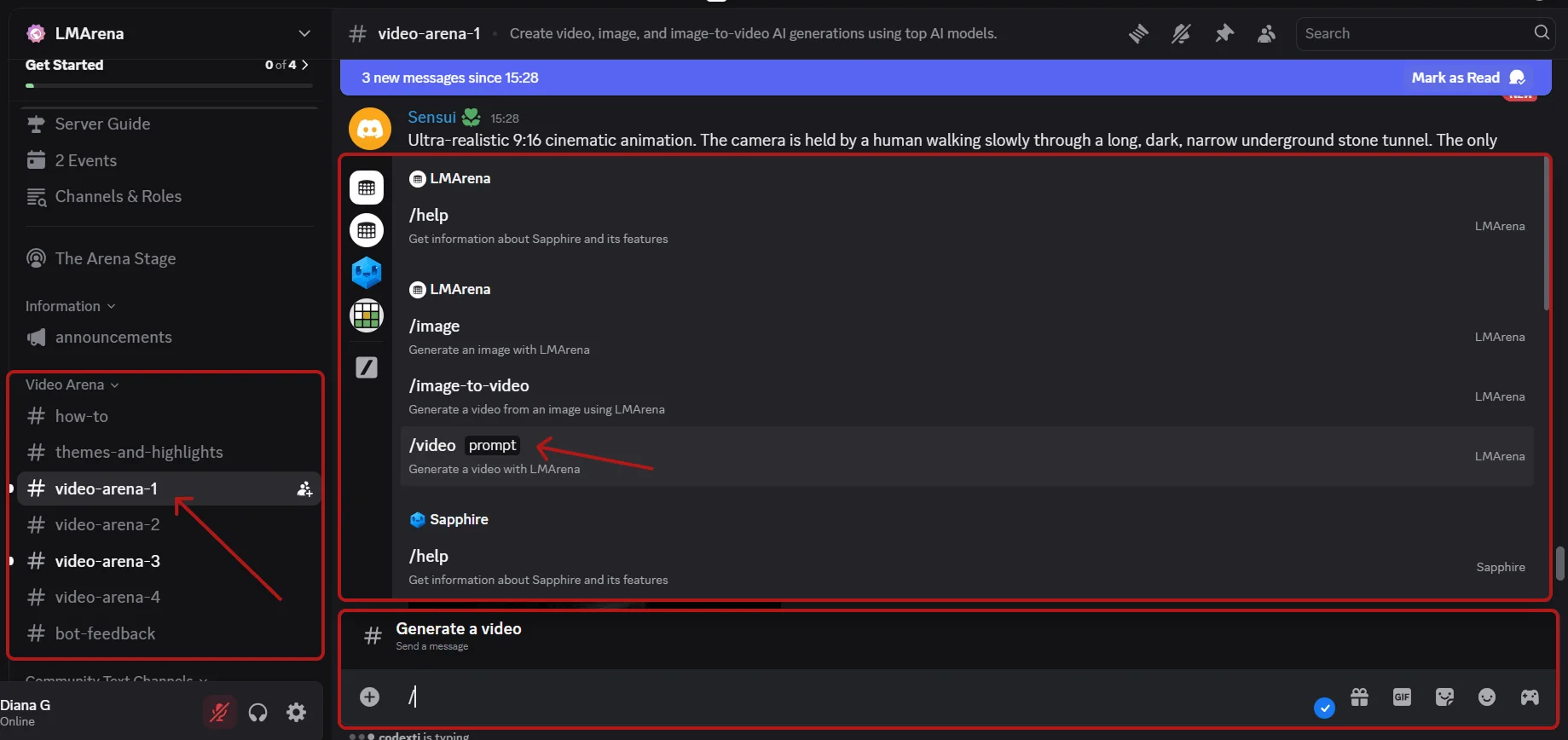Click Sensui's Discord avatar
The height and width of the screenshot is (740, 1568).
tap(370, 129)
